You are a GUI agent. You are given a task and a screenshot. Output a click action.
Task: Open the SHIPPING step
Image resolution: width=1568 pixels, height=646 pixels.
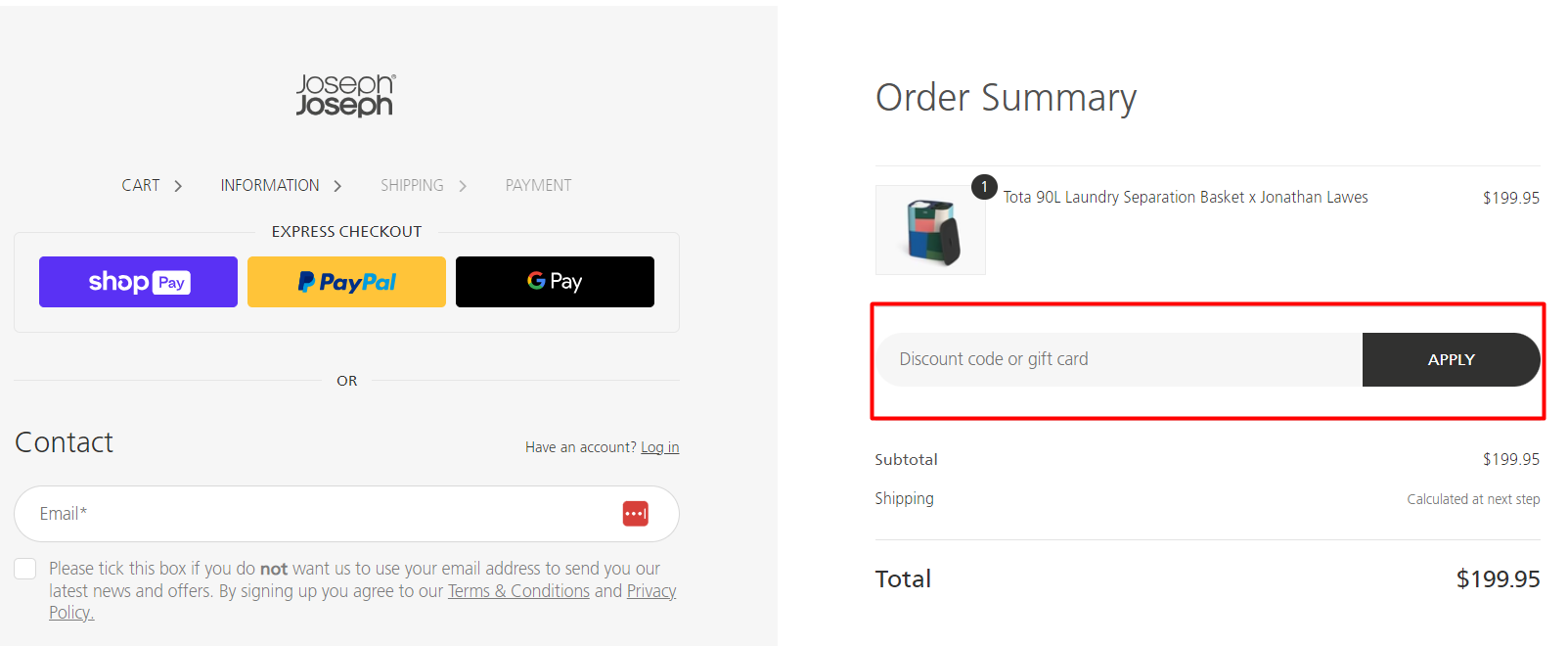[x=411, y=184]
